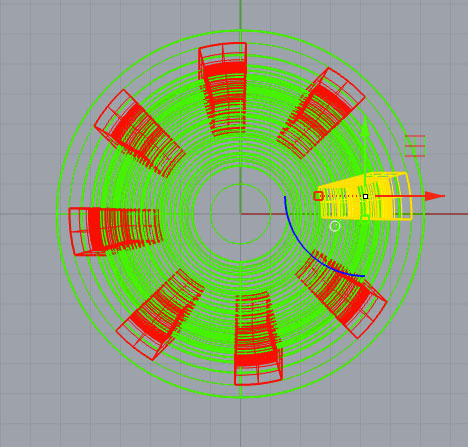The image size is (468, 447).
Task: Select the red seat block at upper right
Action: [x=320, y=113]
